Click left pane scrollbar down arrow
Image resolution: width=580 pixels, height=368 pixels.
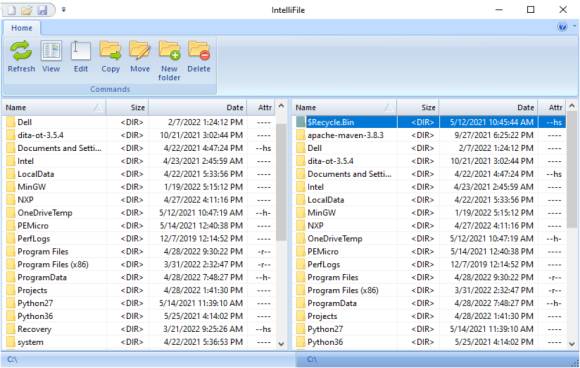pos(281,344)
